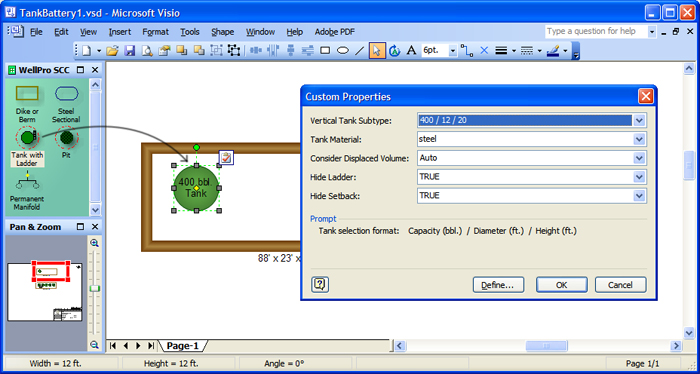Click the Steel Sectional stencil shape
The image size is (700, 374).
tap(66, 104)
